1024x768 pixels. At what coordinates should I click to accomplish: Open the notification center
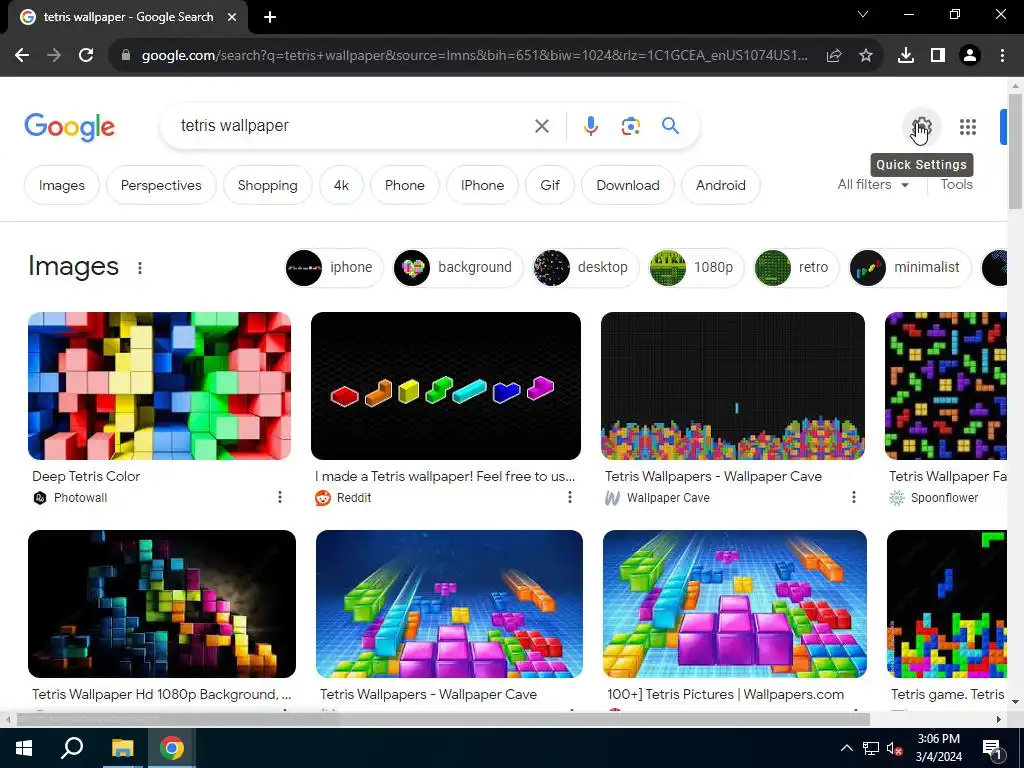click(992, 749)
